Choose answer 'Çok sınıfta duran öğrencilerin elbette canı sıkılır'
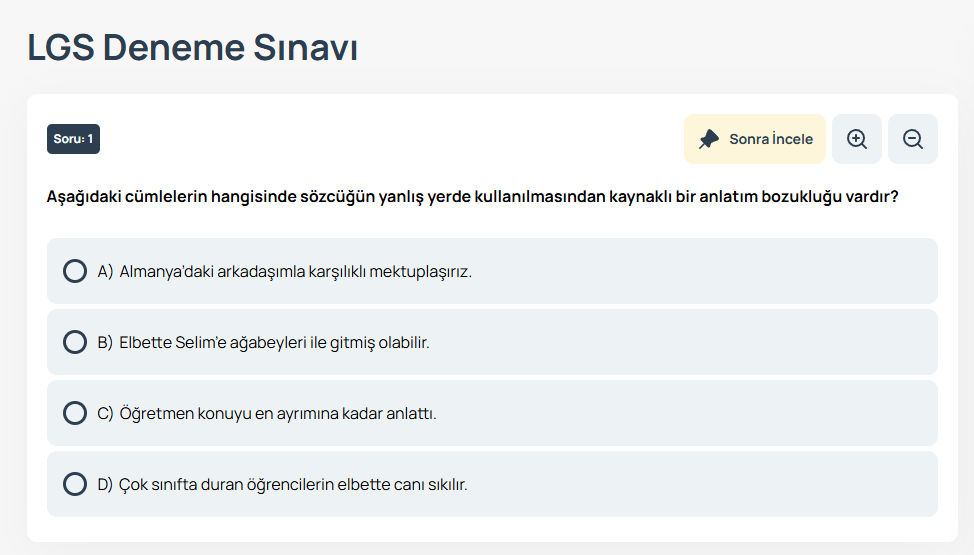 (x=293, y=485)
